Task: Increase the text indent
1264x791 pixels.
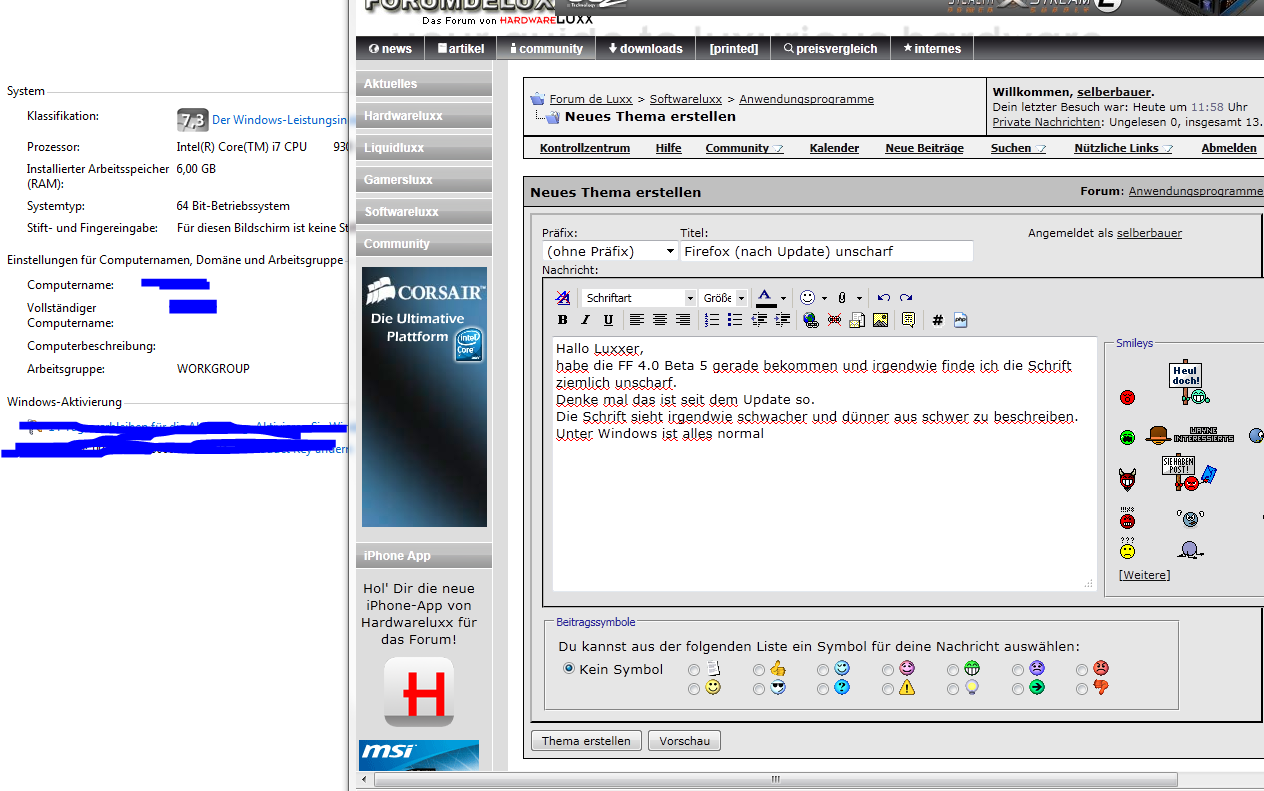Action: (782, 320)
